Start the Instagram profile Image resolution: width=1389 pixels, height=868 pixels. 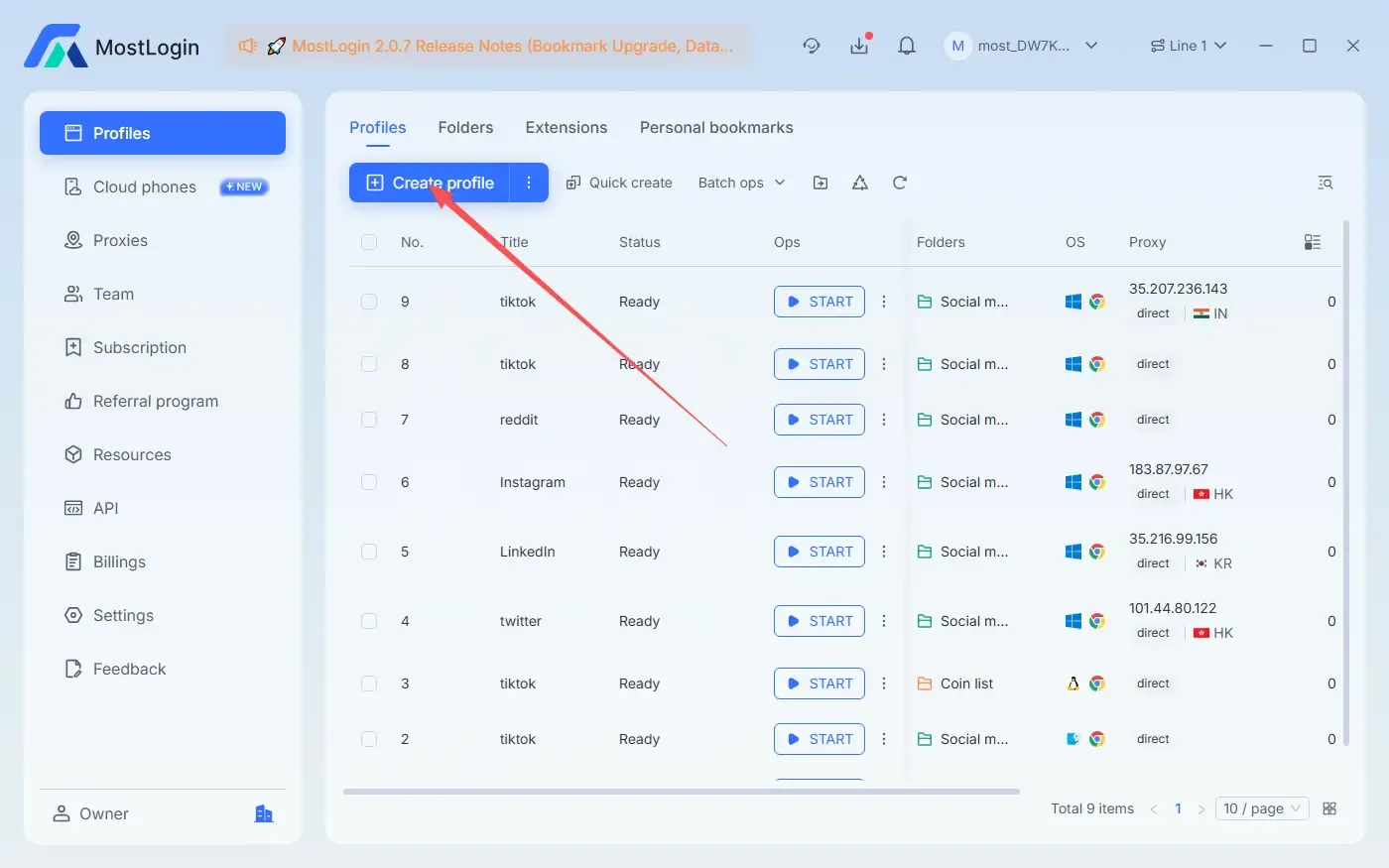click(x=819, y=482)
